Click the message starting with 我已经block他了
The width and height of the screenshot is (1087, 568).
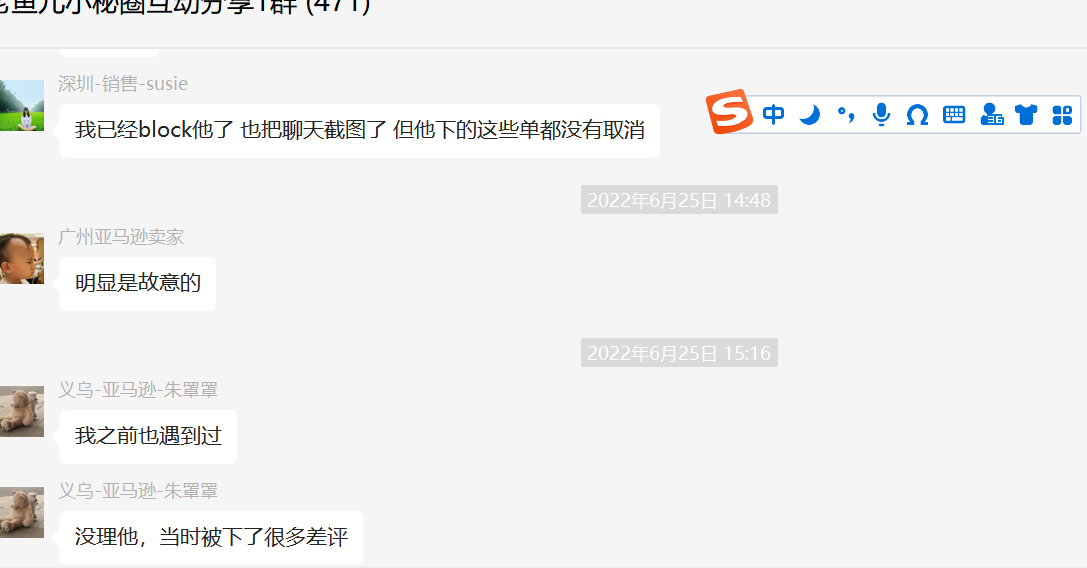pos(360,131)
